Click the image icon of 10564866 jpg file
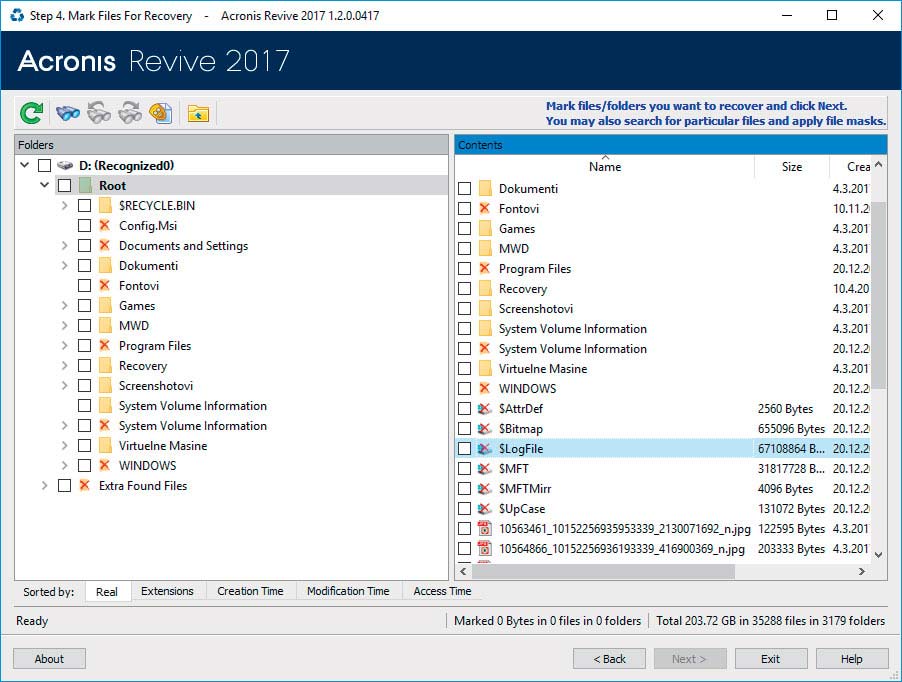The image size is (902, 682). (485, 549)
